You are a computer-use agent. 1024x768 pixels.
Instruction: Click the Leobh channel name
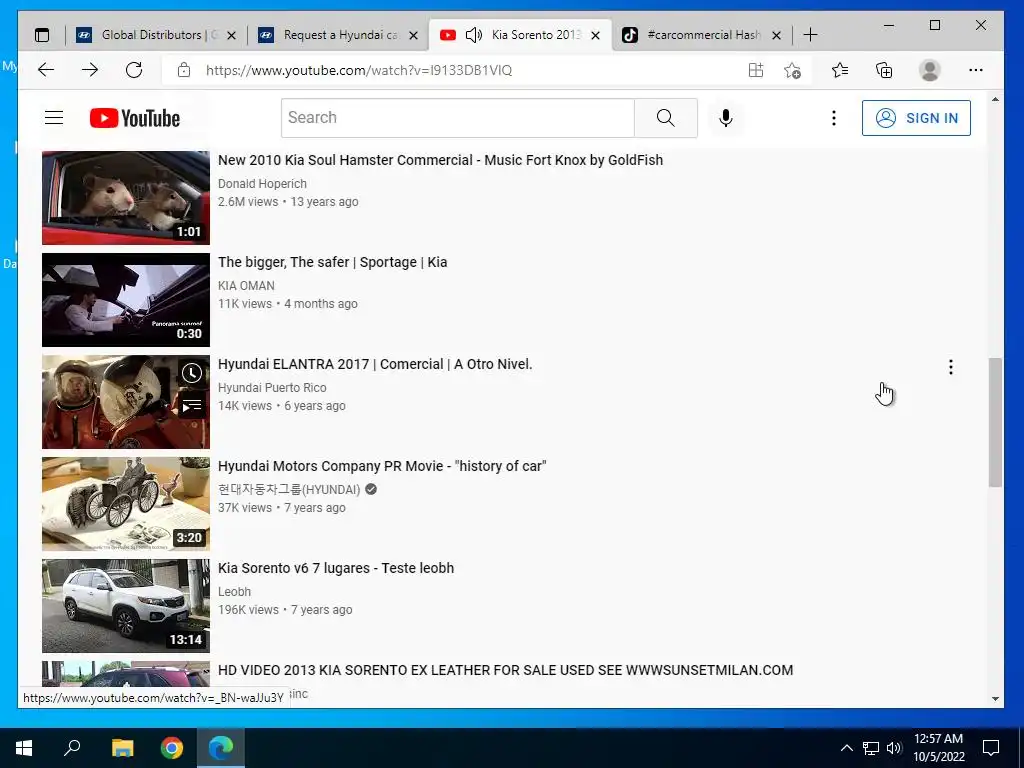pos(234,591)
